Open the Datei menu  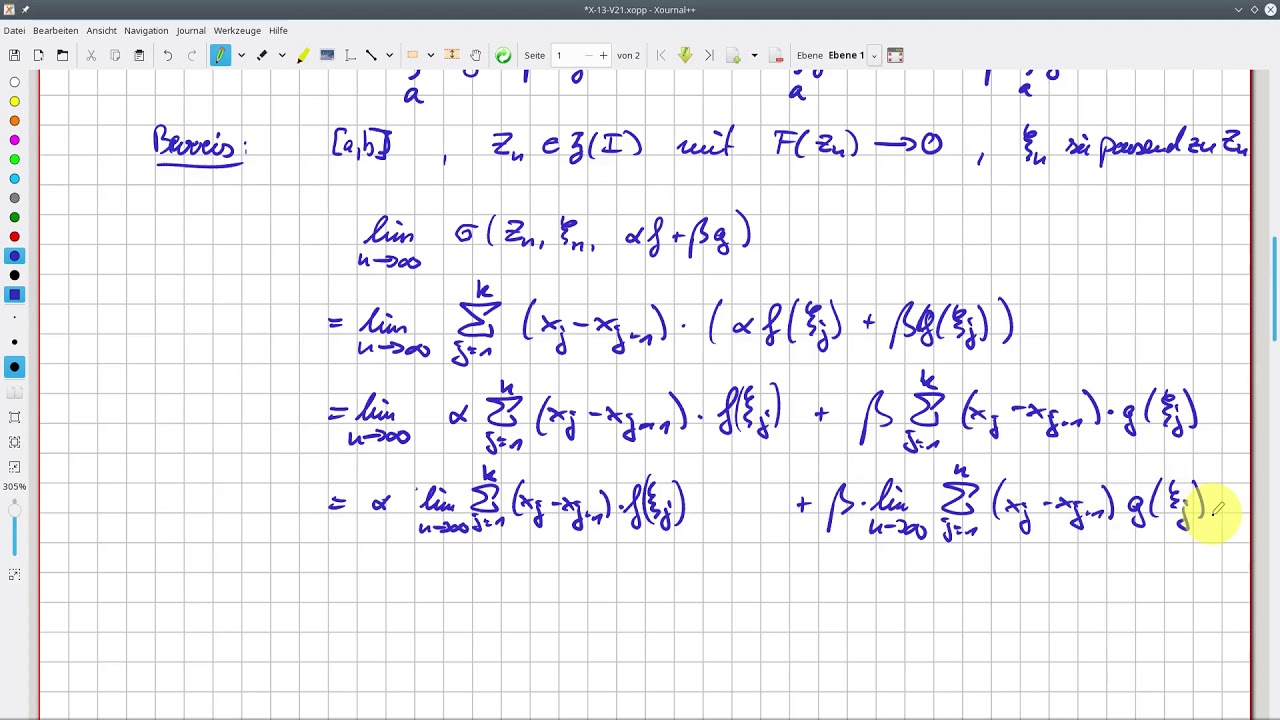pyautogui.click(x=14, y=30)
